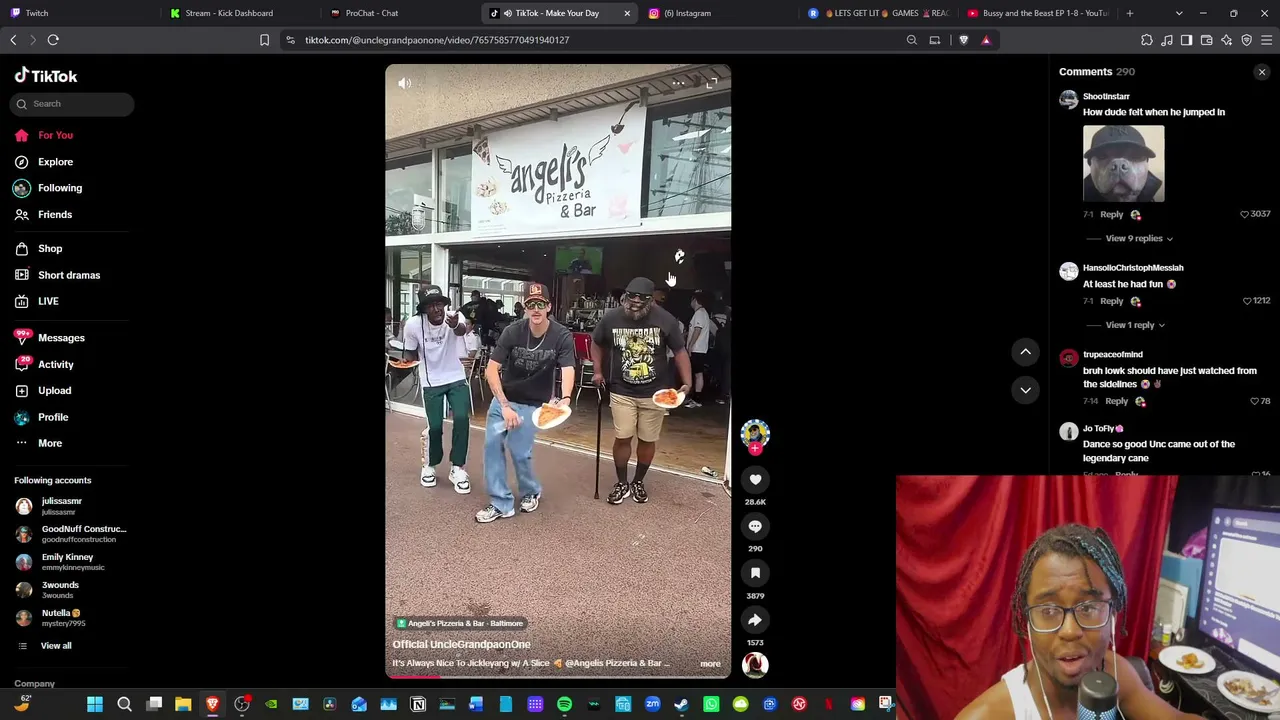Open the video three-dots options menu
Viewport: 1280px width, 720px height.
tap(679, 83)
